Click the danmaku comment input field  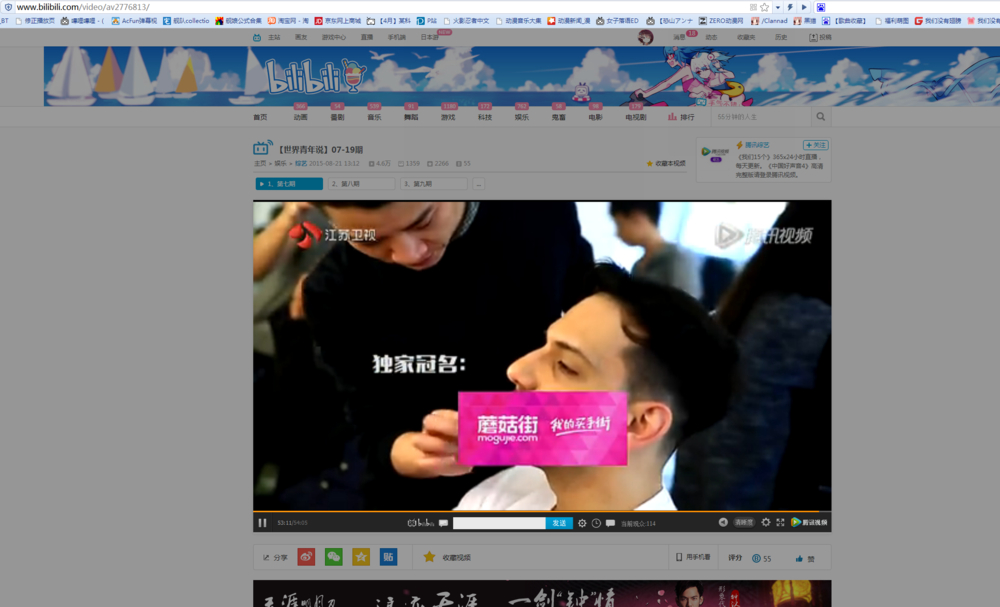pos(499,523)
